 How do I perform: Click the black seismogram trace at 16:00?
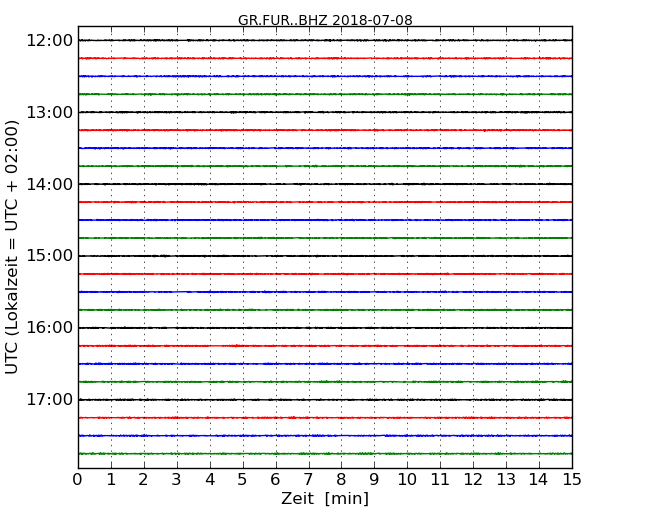tap(325, 328)
